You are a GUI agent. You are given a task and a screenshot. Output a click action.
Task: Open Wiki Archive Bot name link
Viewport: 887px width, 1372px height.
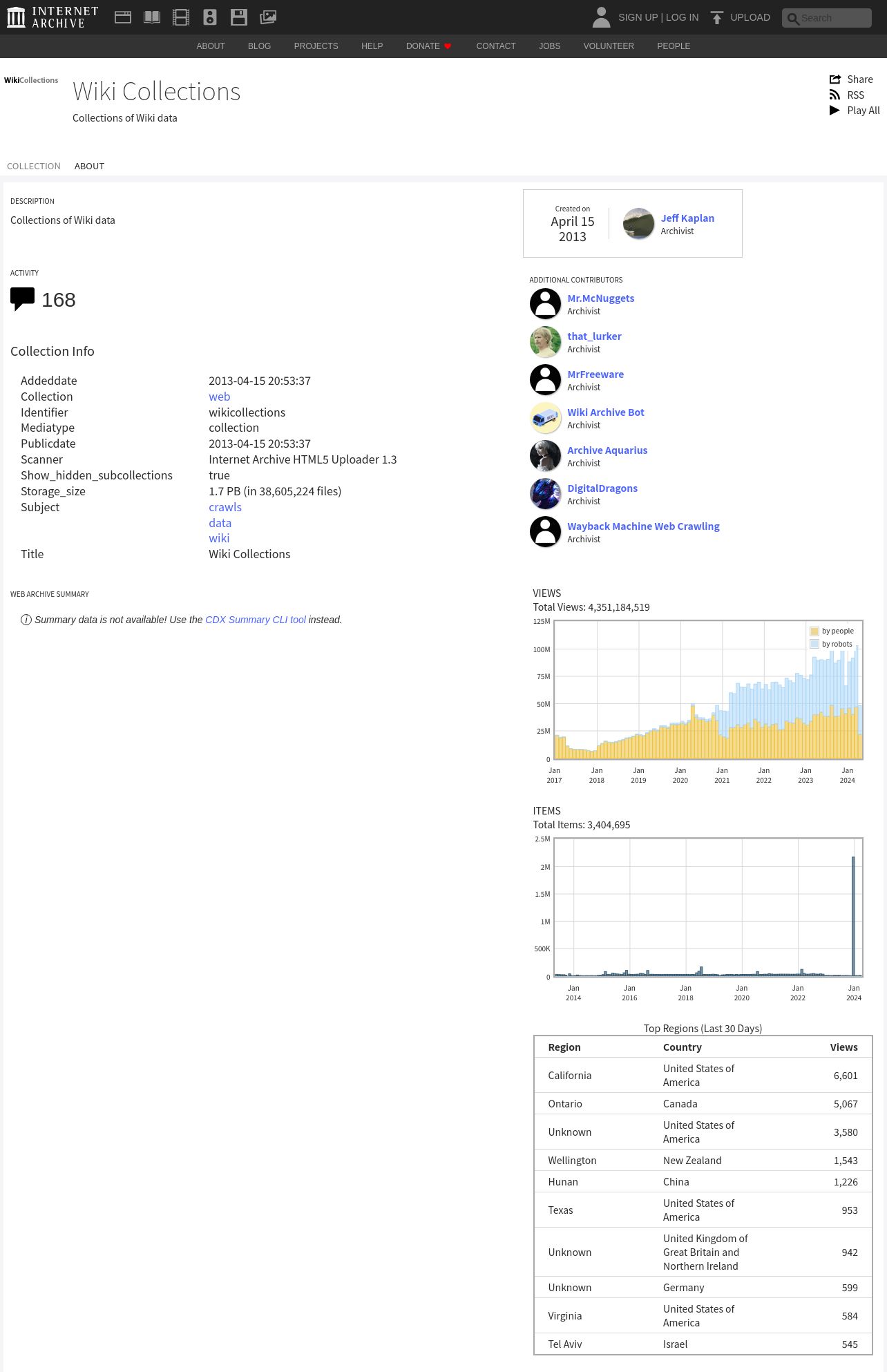pos(606,412)
